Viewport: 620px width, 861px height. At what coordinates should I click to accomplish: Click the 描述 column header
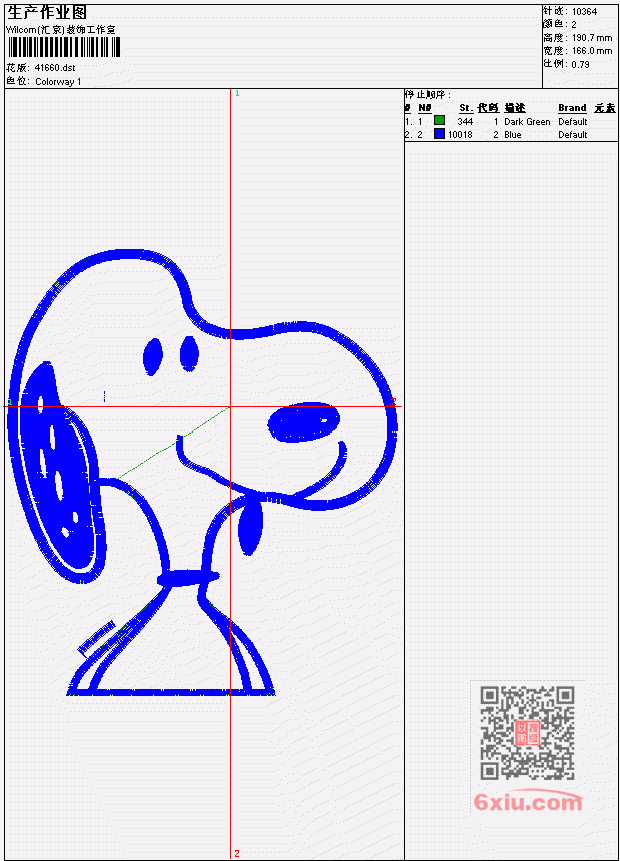coord(515,108)
